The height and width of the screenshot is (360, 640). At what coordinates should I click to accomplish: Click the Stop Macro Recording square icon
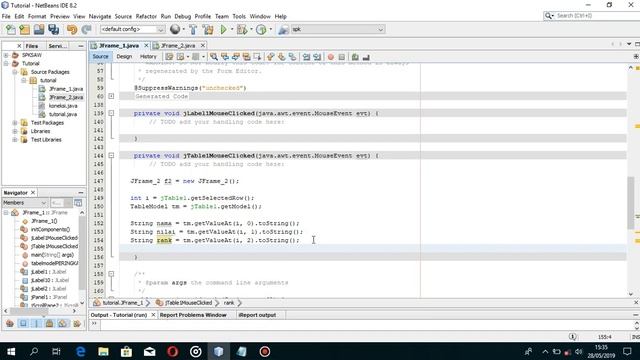tap(342, 57)
